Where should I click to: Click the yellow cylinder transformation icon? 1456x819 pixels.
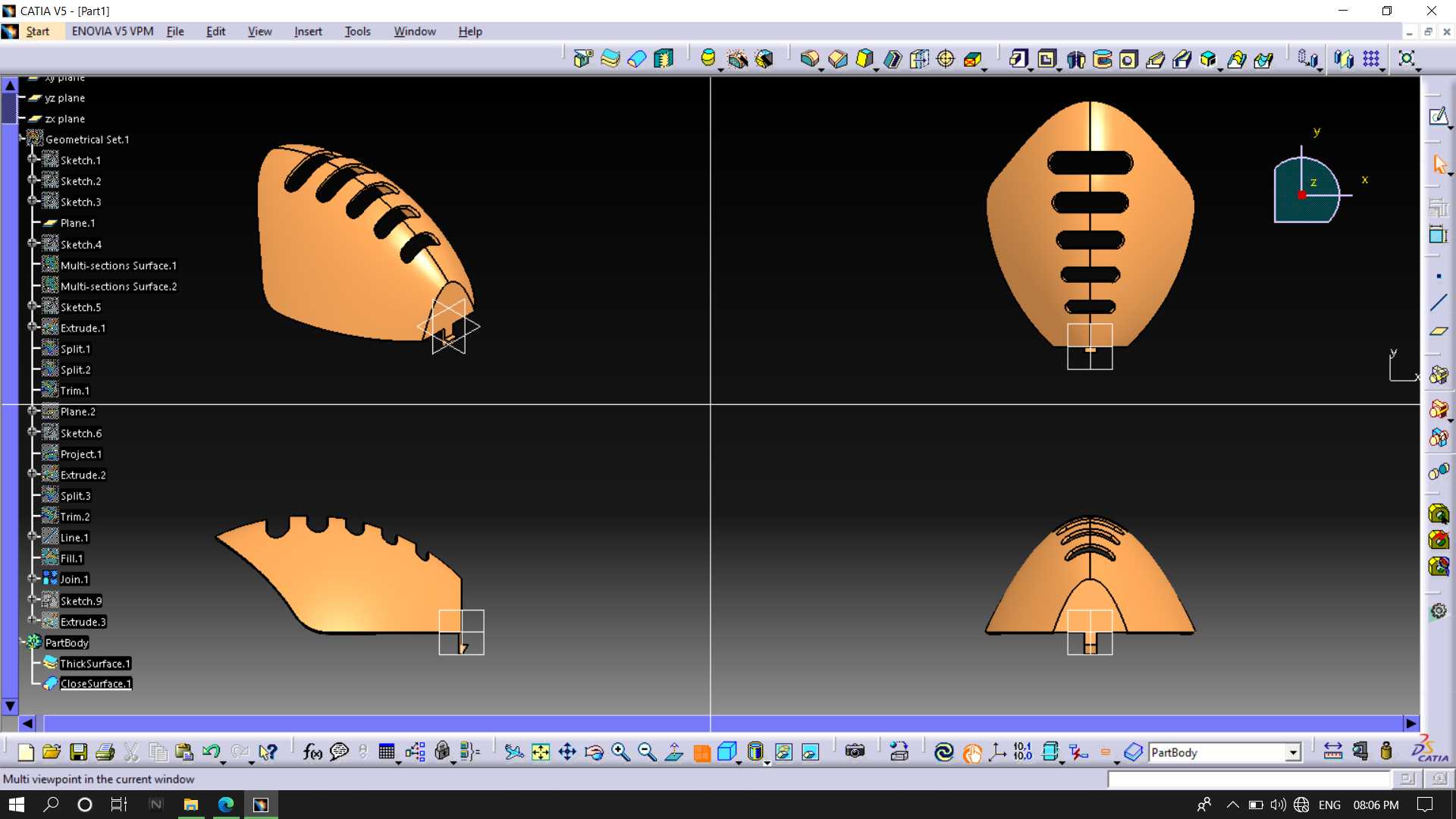tap(708, 58)
